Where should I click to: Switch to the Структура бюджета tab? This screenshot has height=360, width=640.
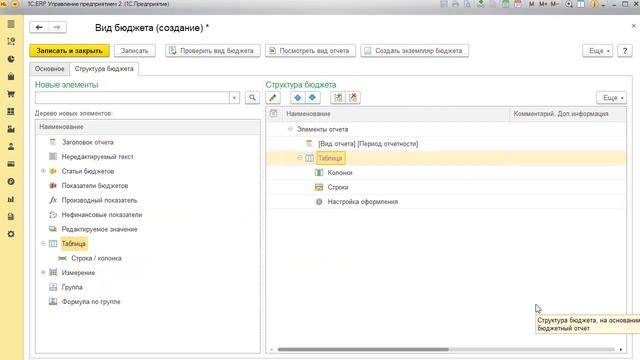point(104,69)
